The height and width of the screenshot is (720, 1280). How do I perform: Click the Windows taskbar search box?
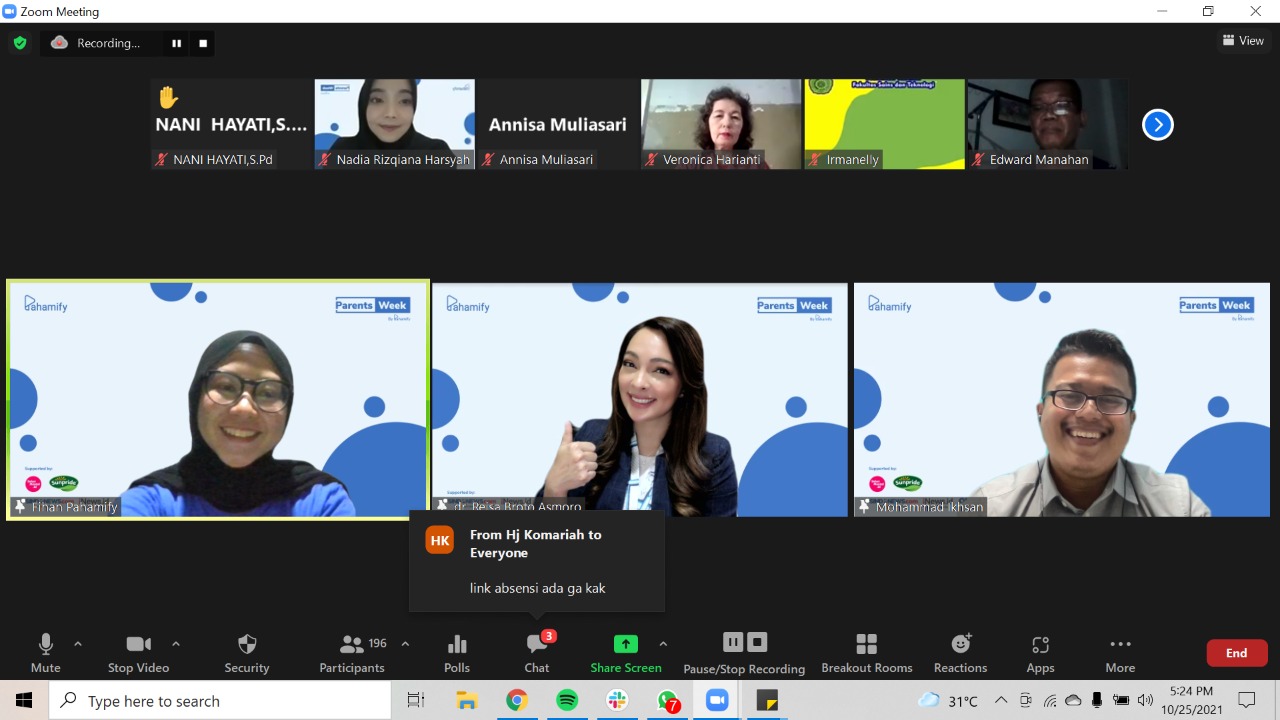coord(220,701)
